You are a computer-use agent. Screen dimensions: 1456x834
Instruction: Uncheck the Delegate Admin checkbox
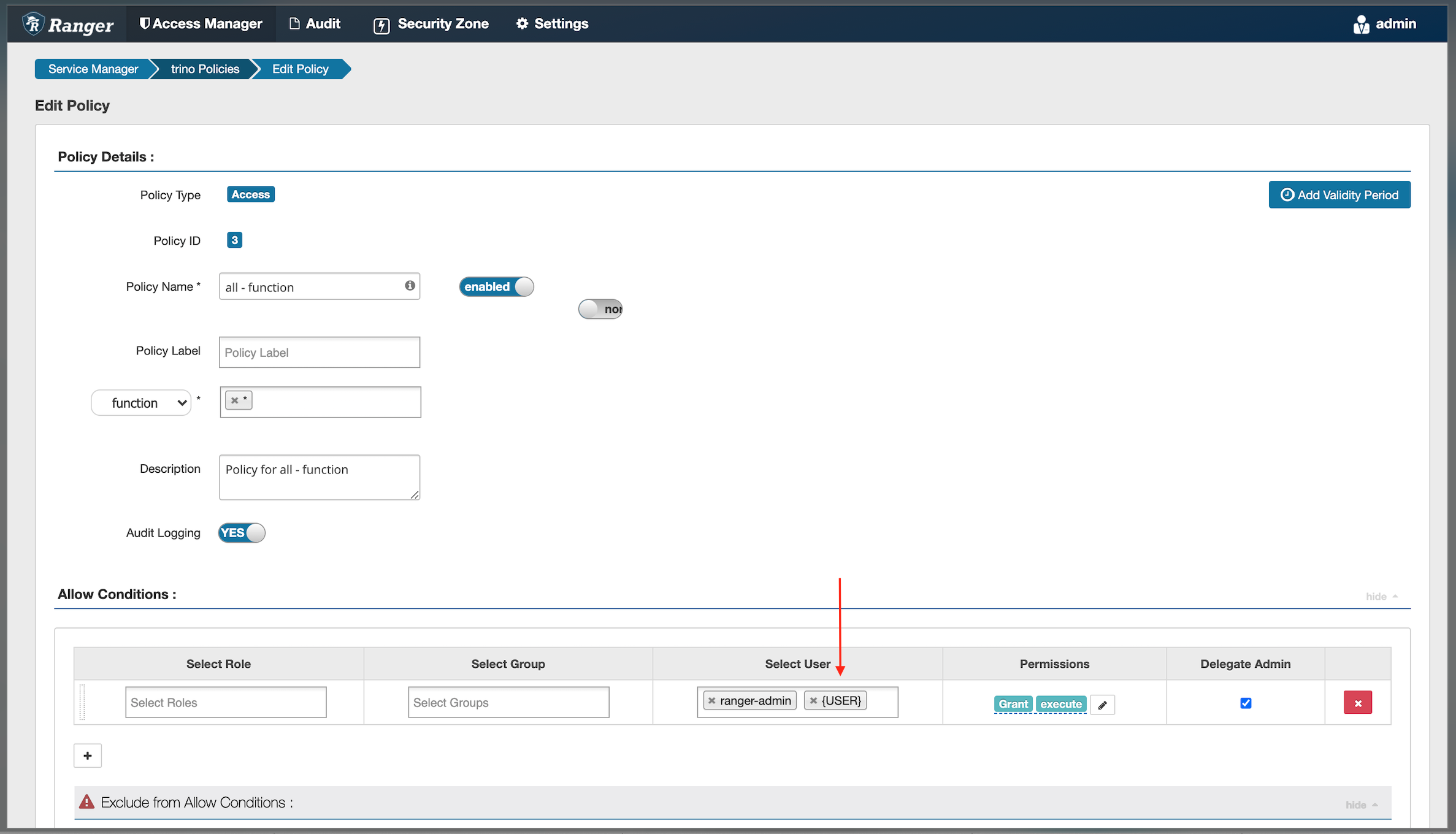[x=1245, y=703]
